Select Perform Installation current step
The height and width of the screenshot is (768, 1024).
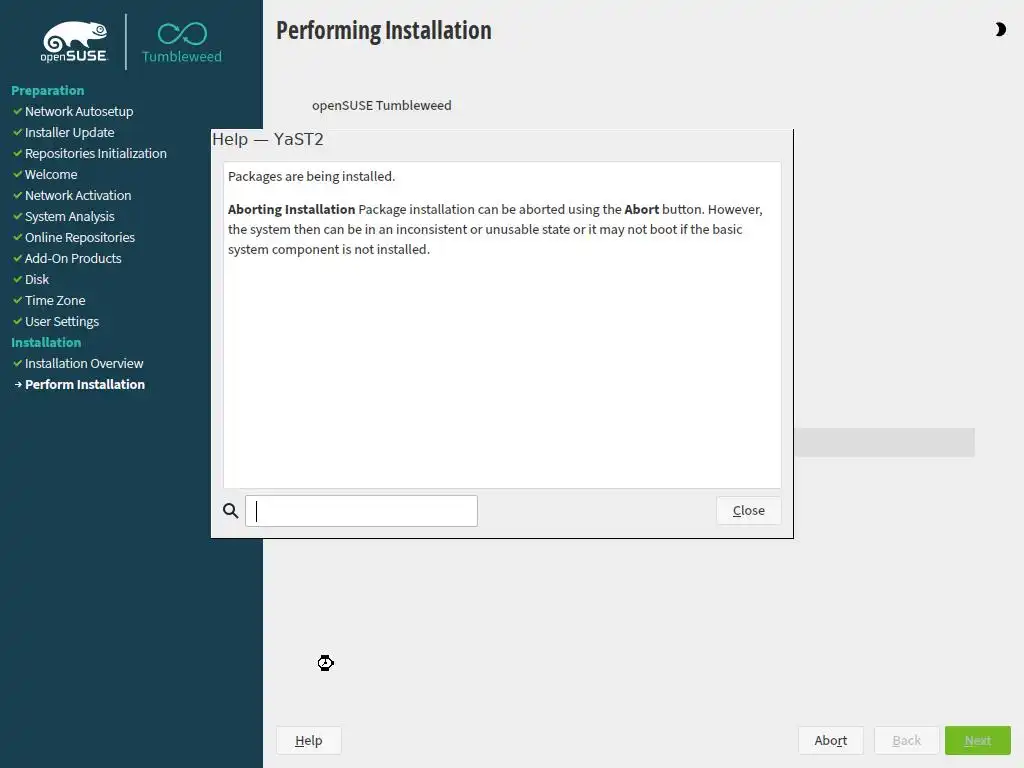[85, 385]
